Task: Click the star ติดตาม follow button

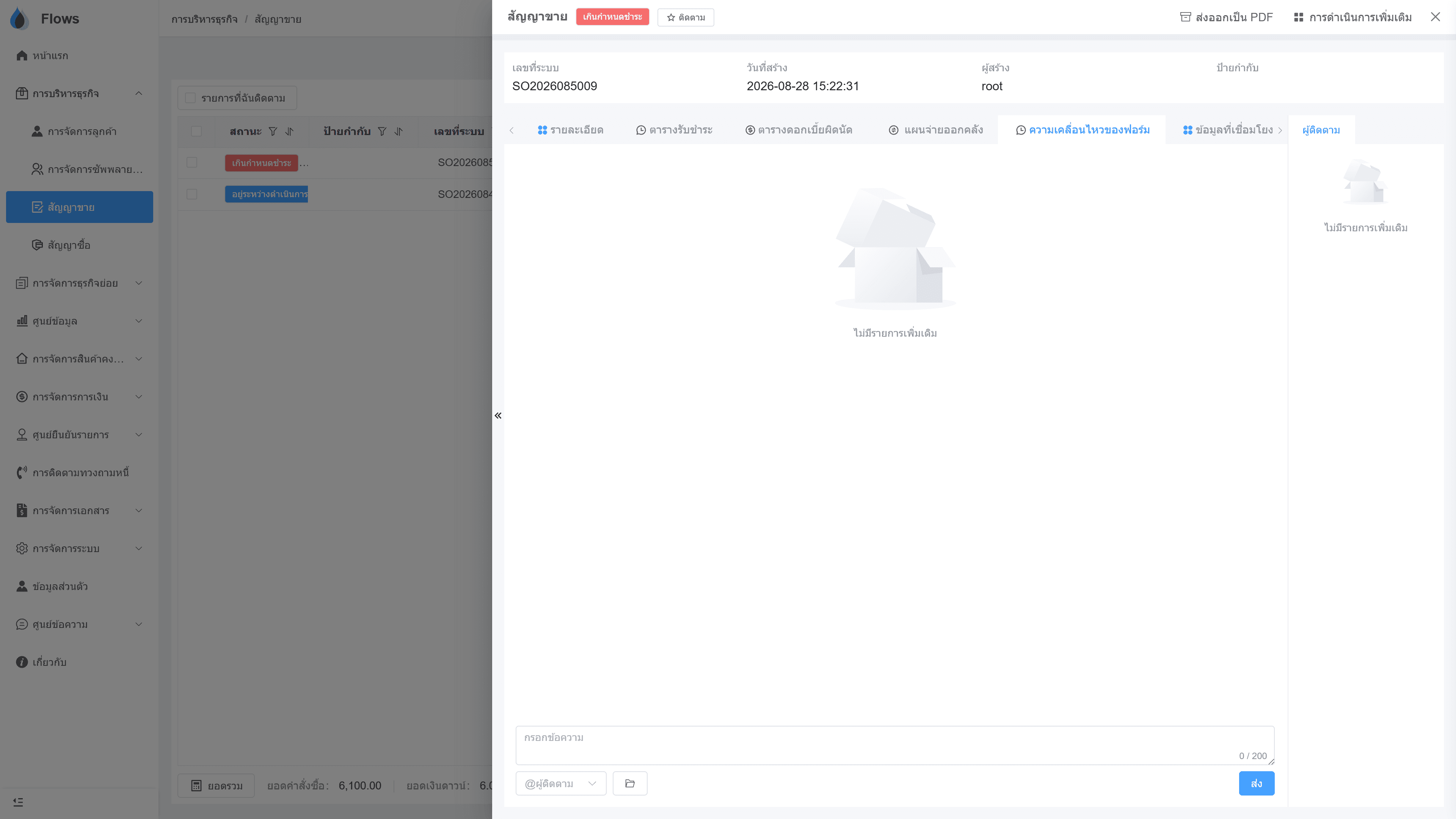Action: (685, 17)
